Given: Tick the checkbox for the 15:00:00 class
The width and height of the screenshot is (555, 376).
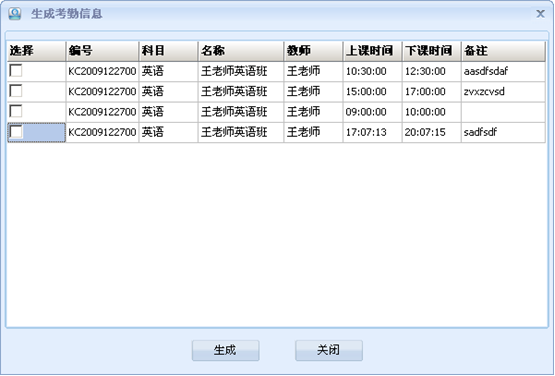Looking at the screenshot, I should click(16, 91).
